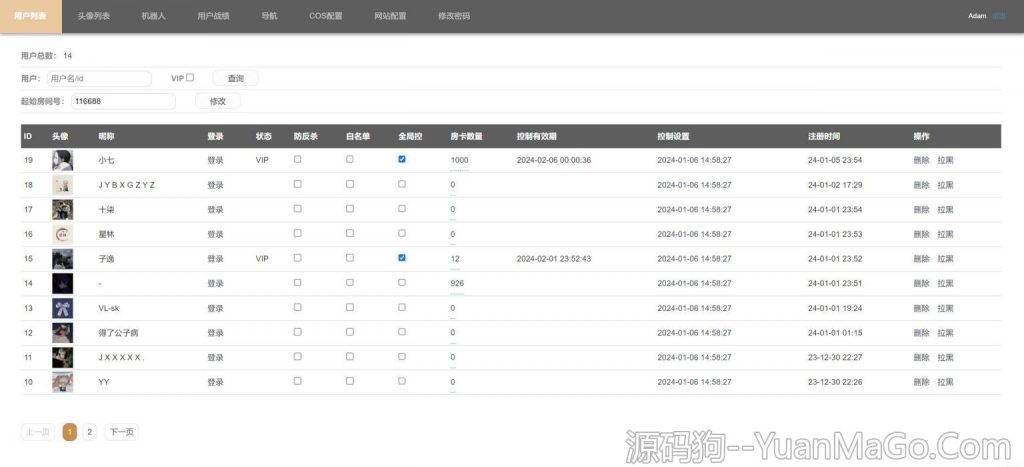Click the 房卡数量 column header
Viewport: 1024px width, 467px height.
466,137
